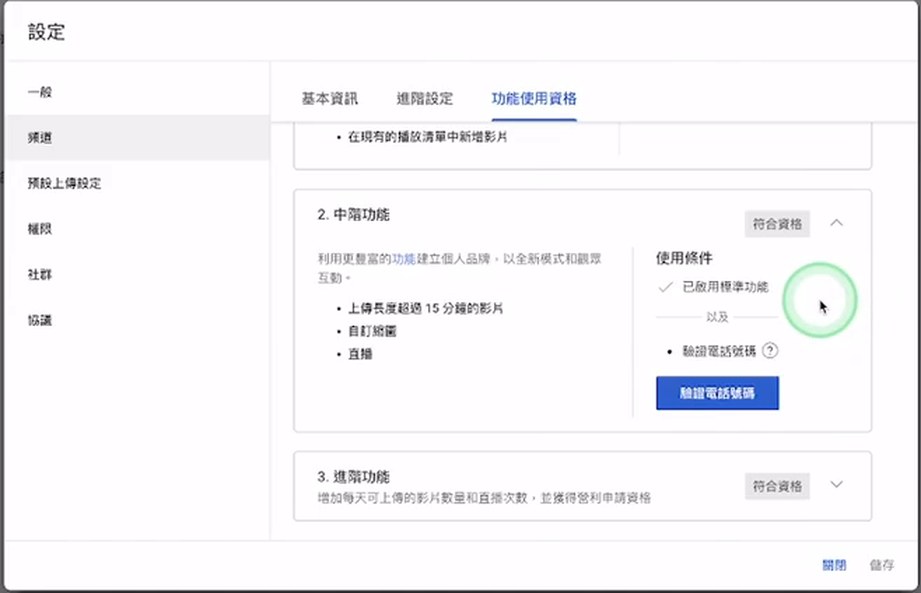Click the 設定 dialog title

click(46, 32)
